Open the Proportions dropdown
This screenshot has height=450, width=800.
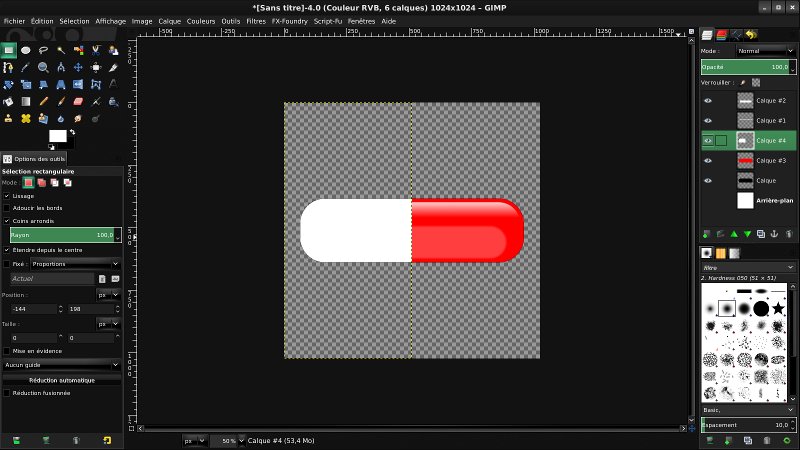click(75, 264)
